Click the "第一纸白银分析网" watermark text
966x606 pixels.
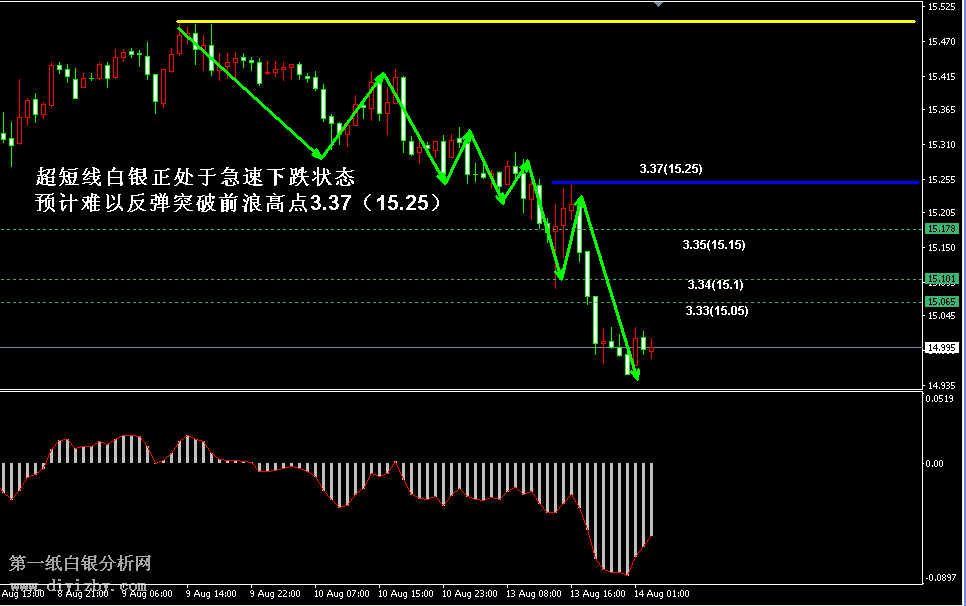coord(80,564)
